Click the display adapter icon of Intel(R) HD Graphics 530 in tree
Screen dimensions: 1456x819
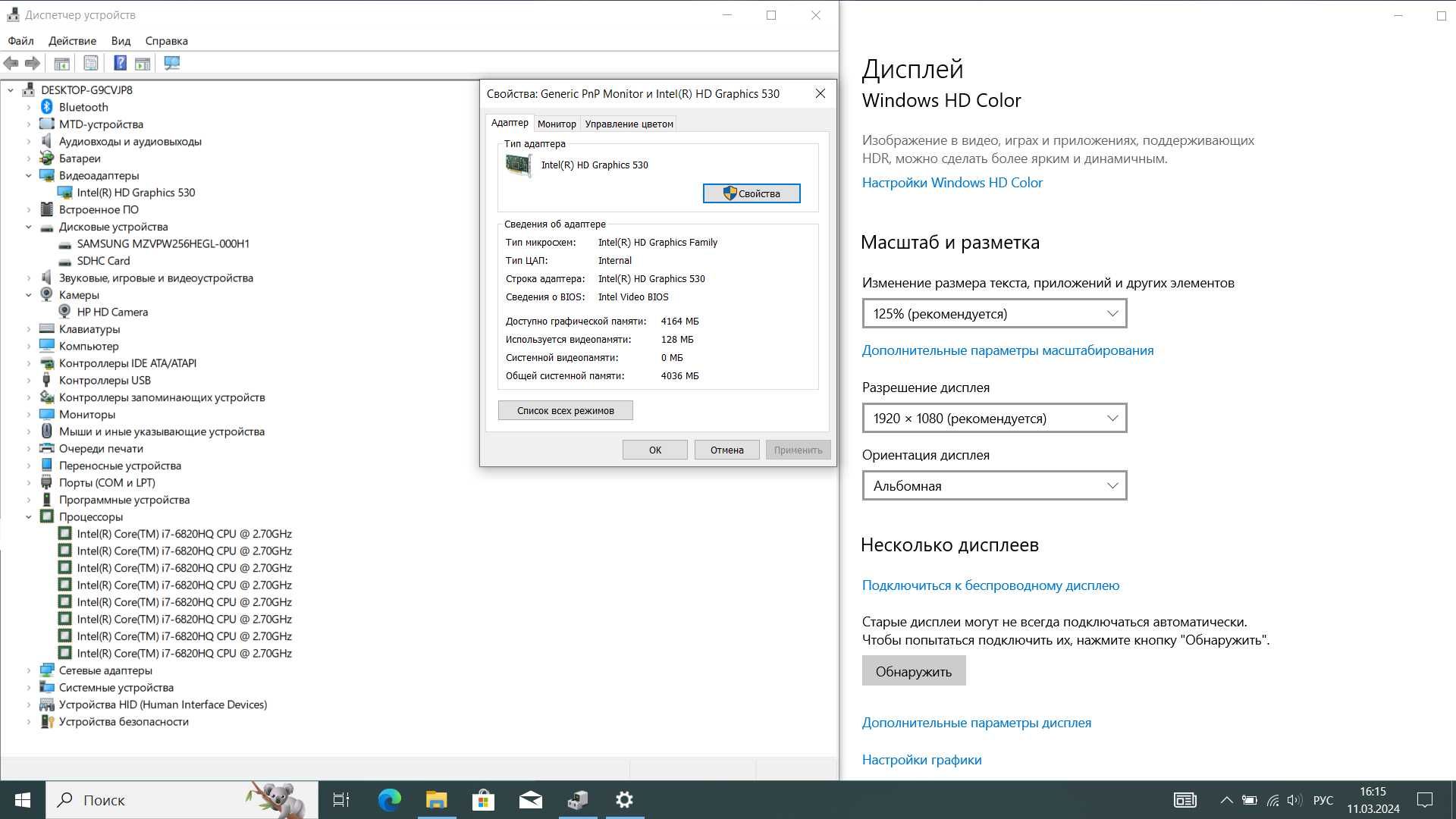point(64,193)
